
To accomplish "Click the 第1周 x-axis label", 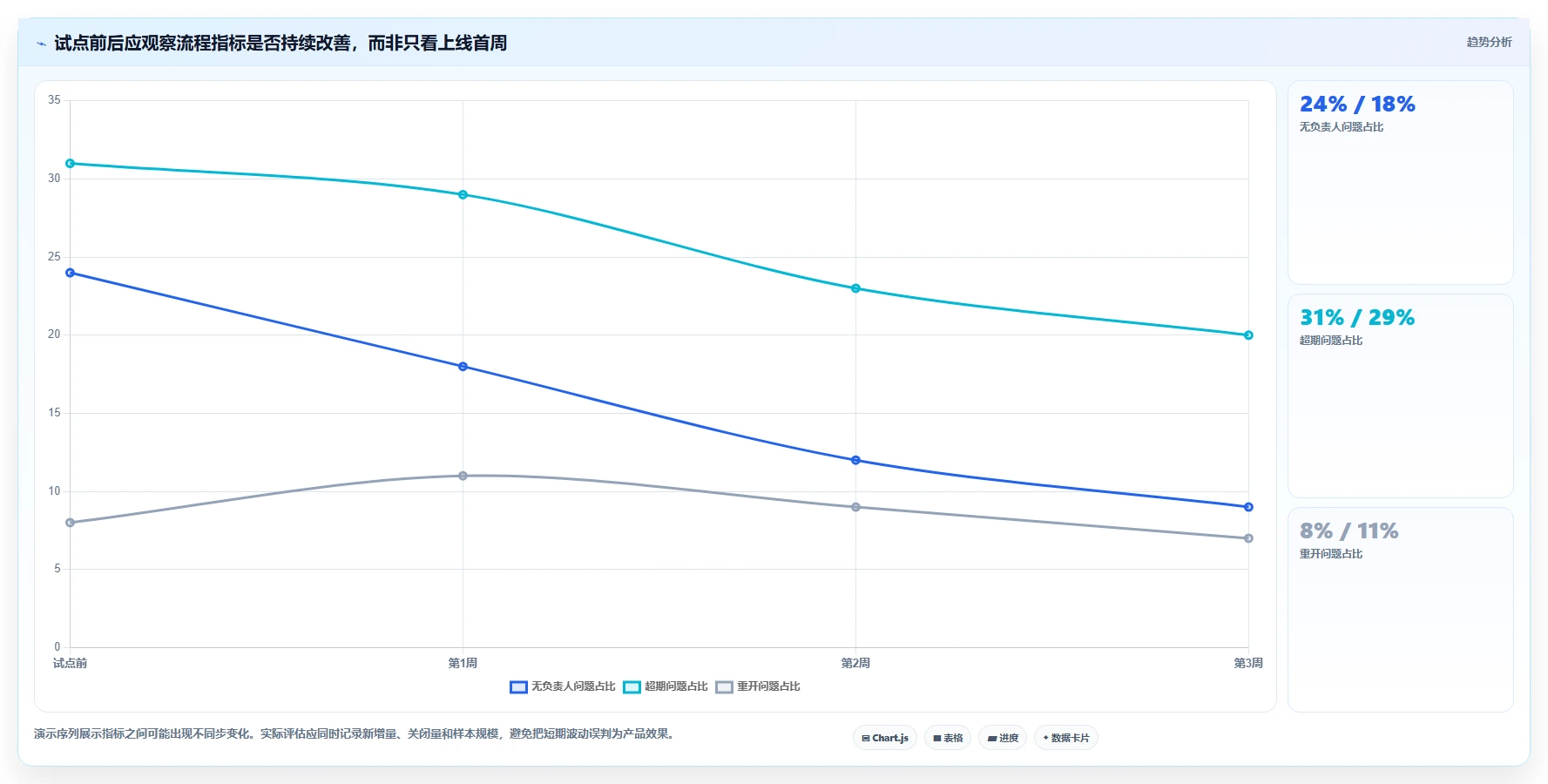I will [x=463, y=663].
